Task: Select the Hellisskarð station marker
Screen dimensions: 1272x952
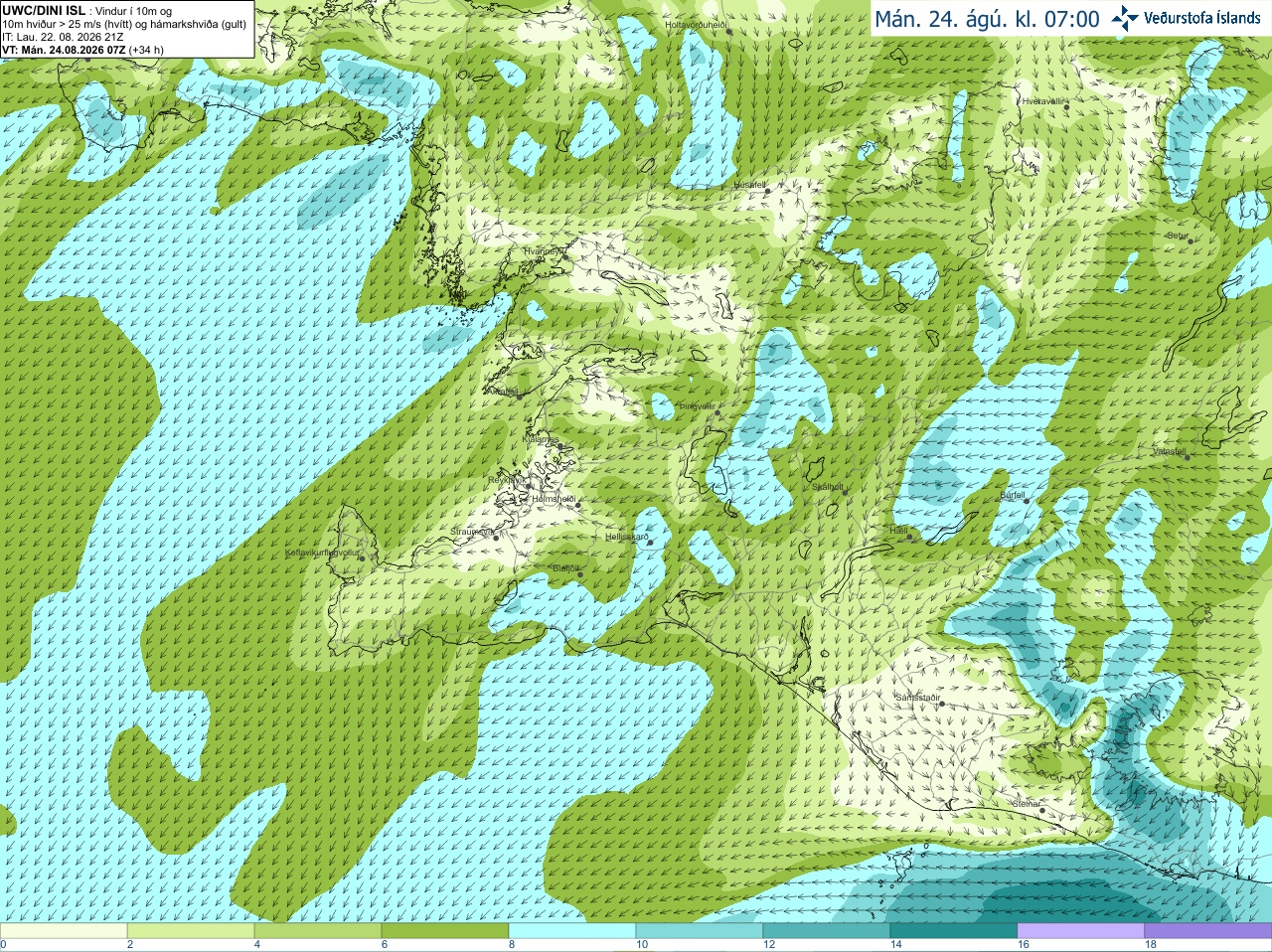Action: click(x=651, y=543)
